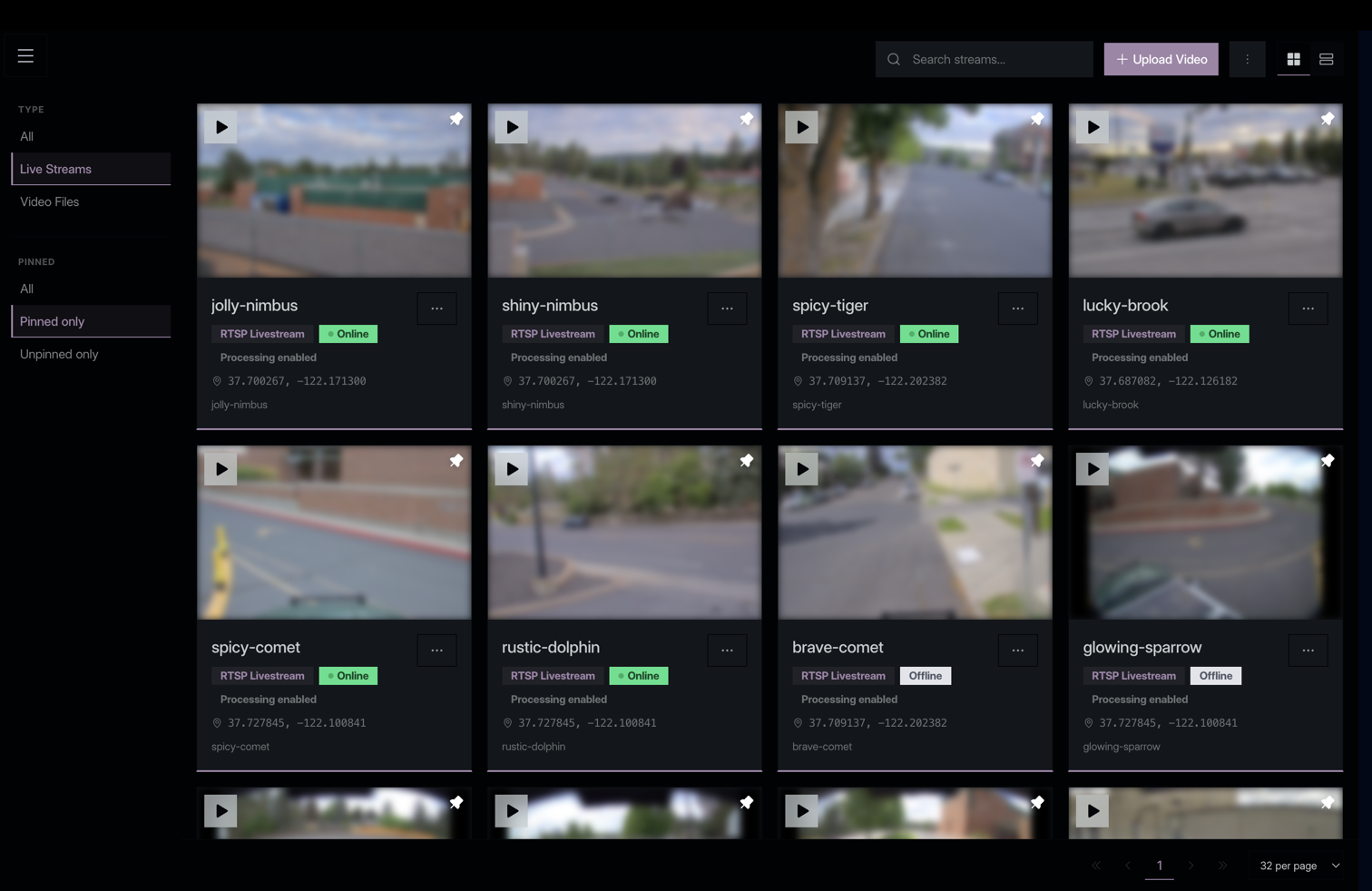Unpin the spicy-comet stream
The height and width of the screenshot is (891, 1372).
coord(456,461)
